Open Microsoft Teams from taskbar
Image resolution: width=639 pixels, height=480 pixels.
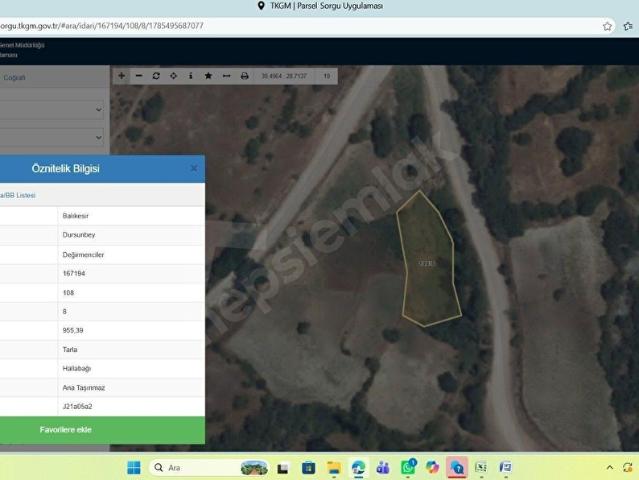[383, 468]
